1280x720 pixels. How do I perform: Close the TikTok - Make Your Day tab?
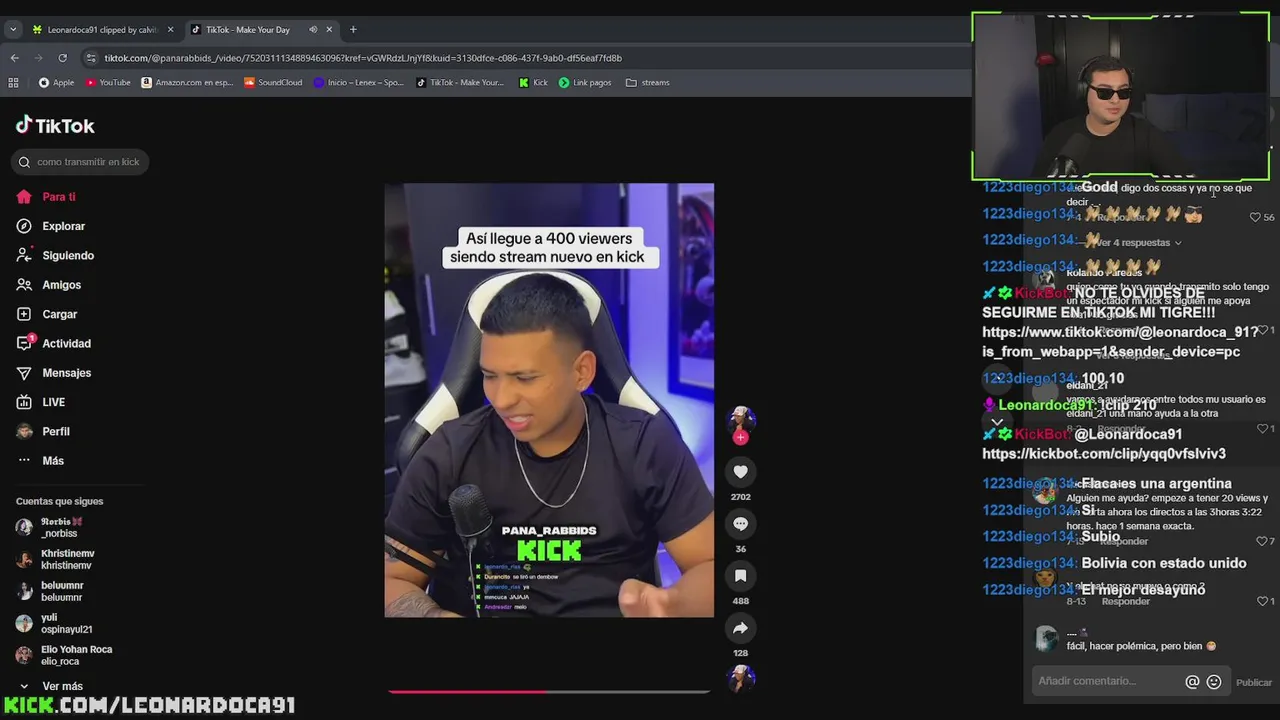pos(329,29)
